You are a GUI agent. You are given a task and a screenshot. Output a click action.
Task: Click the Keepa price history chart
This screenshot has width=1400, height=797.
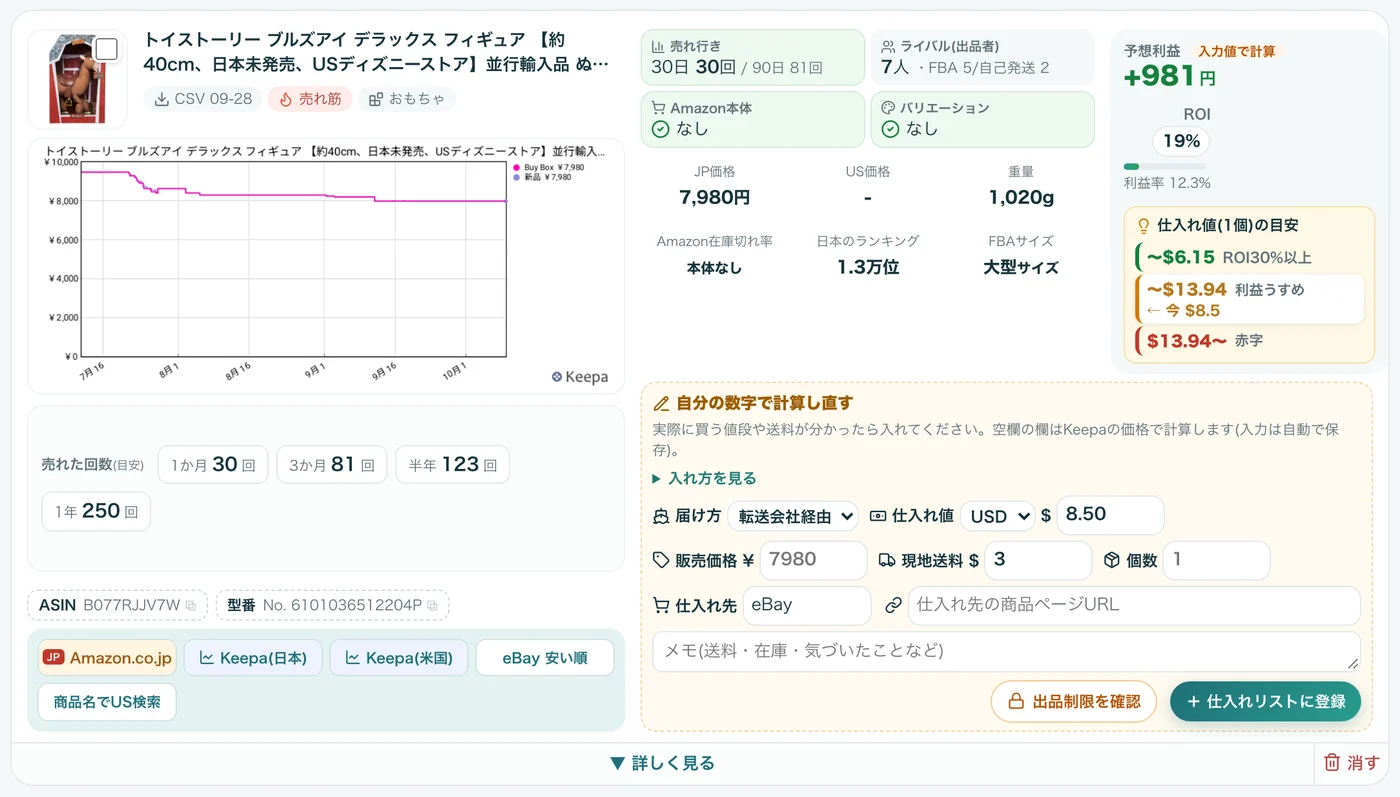[326, 266]
